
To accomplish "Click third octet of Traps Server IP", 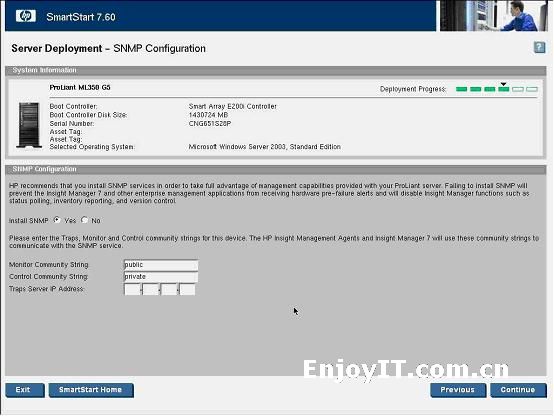I will (x=169, y=289).
